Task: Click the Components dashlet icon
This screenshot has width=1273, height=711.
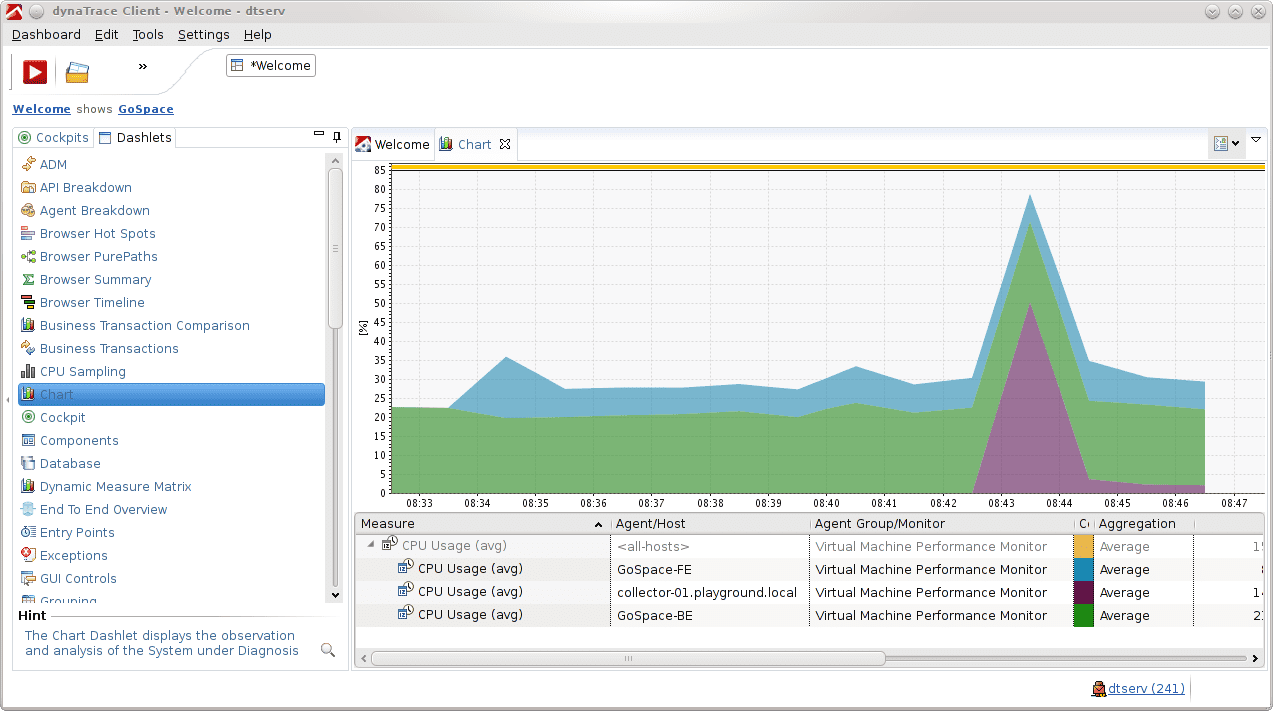Action: [28, 440]
